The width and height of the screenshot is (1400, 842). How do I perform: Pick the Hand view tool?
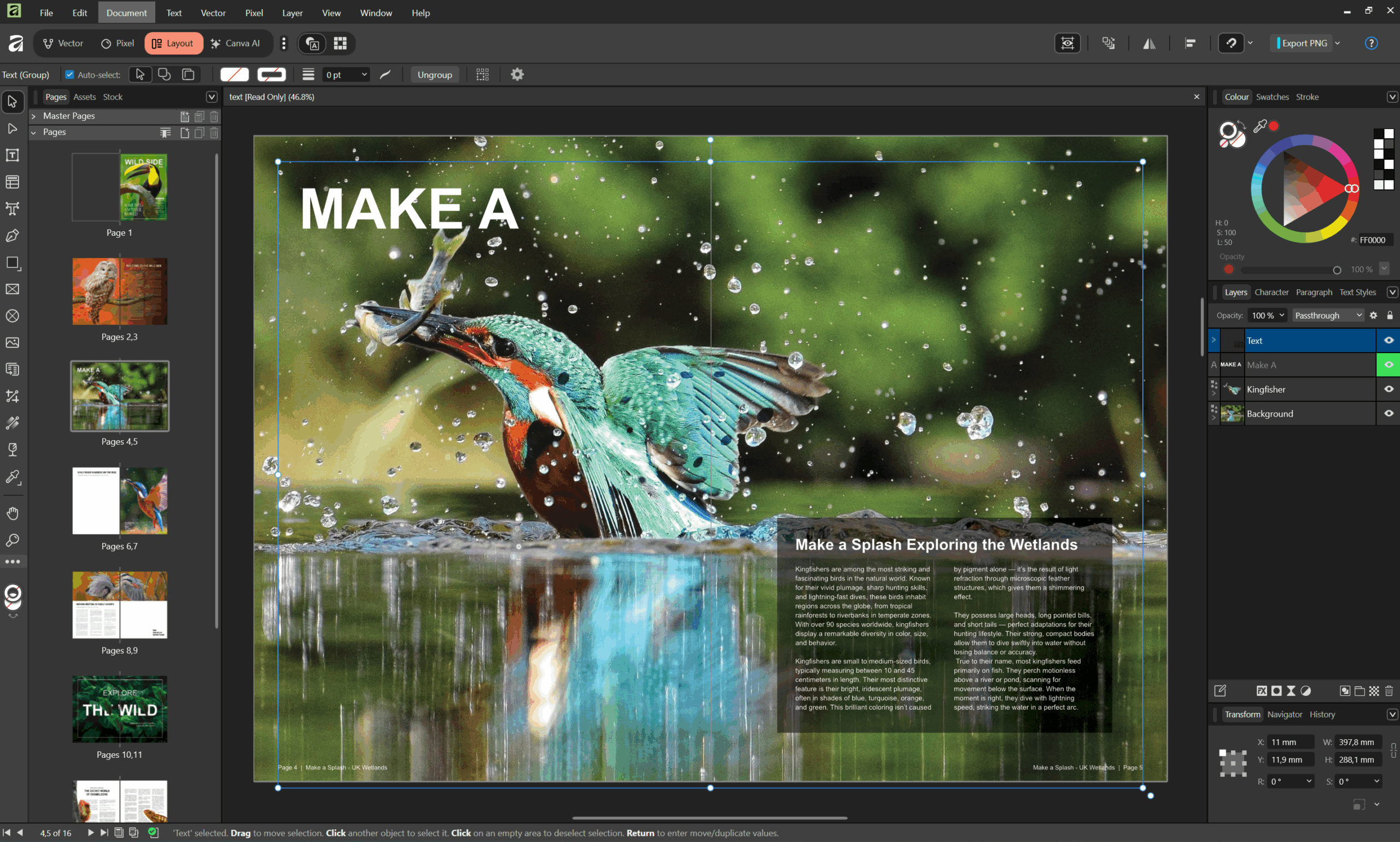tap(13, 513)
